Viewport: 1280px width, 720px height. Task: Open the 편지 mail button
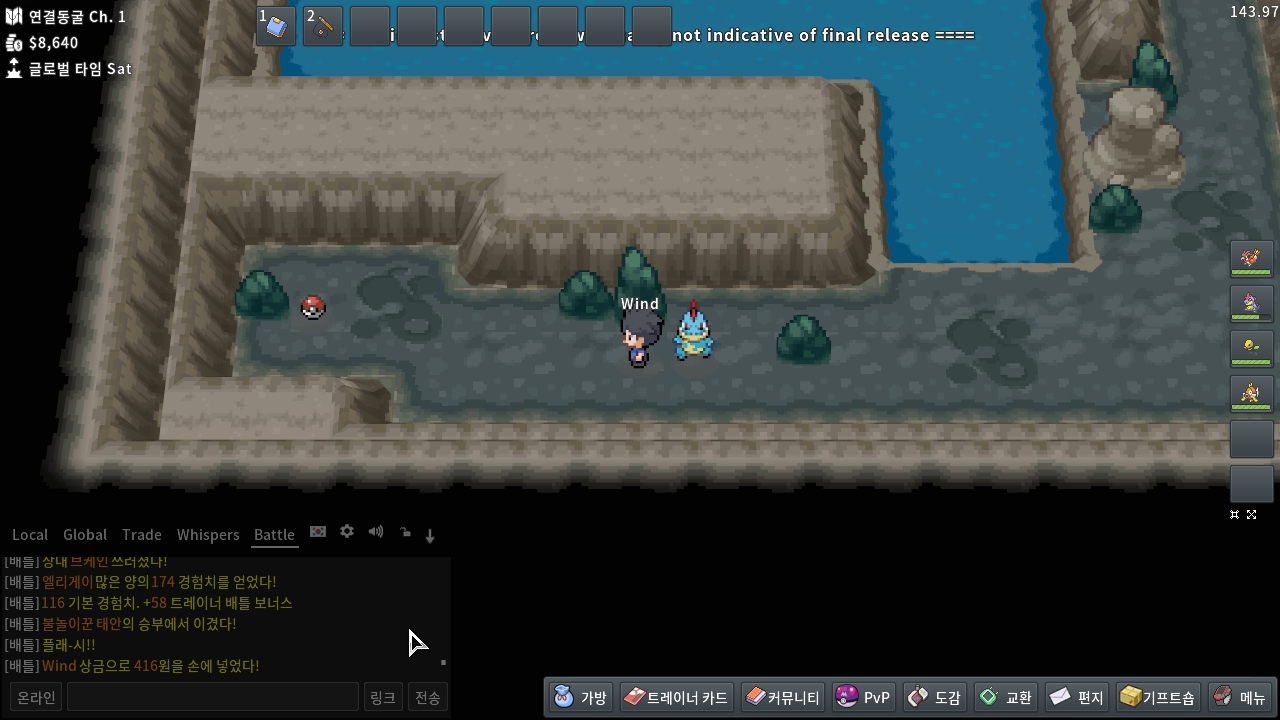pos(1077,697)
